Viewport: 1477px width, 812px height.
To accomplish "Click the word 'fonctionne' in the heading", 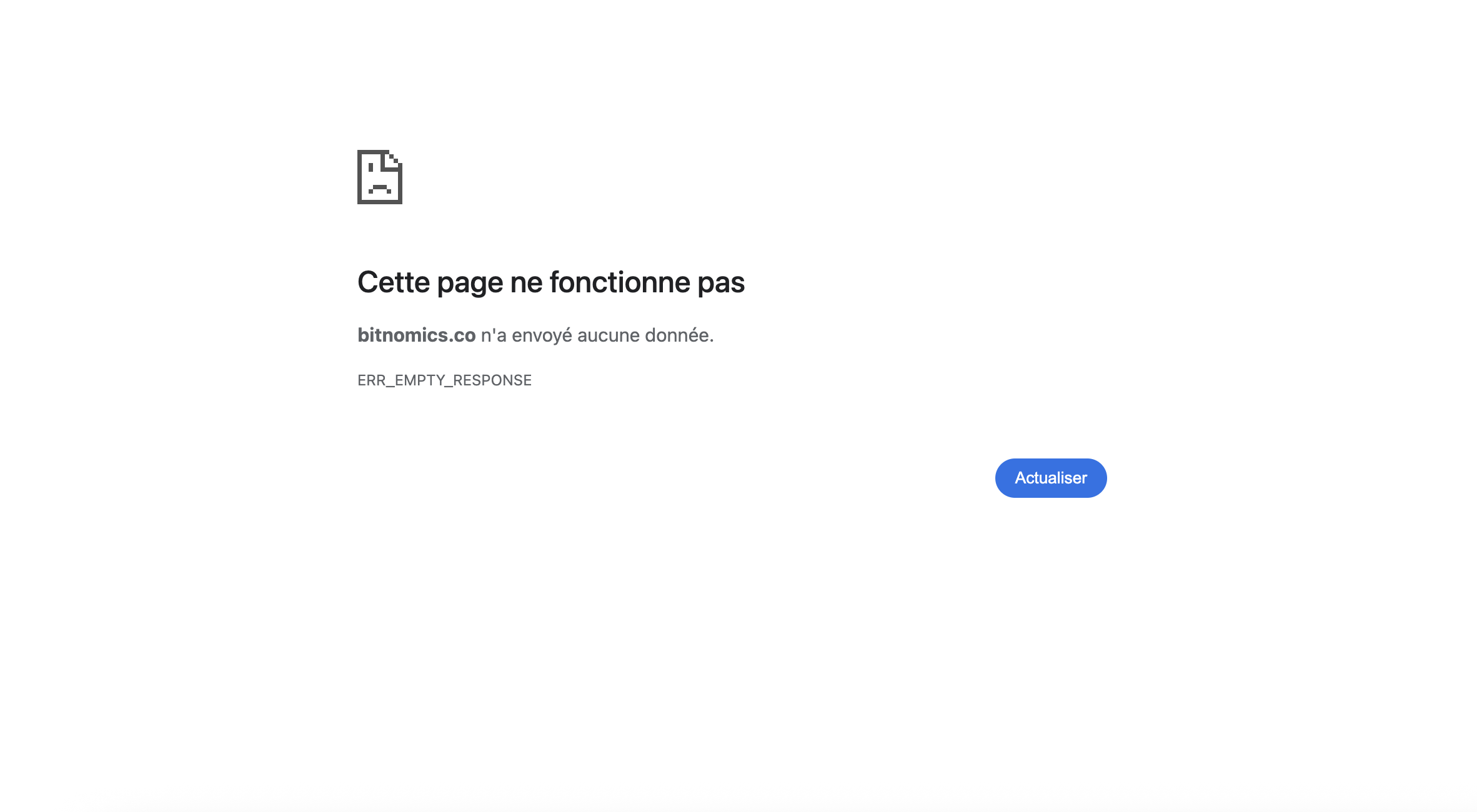I will tap(620, 282).
